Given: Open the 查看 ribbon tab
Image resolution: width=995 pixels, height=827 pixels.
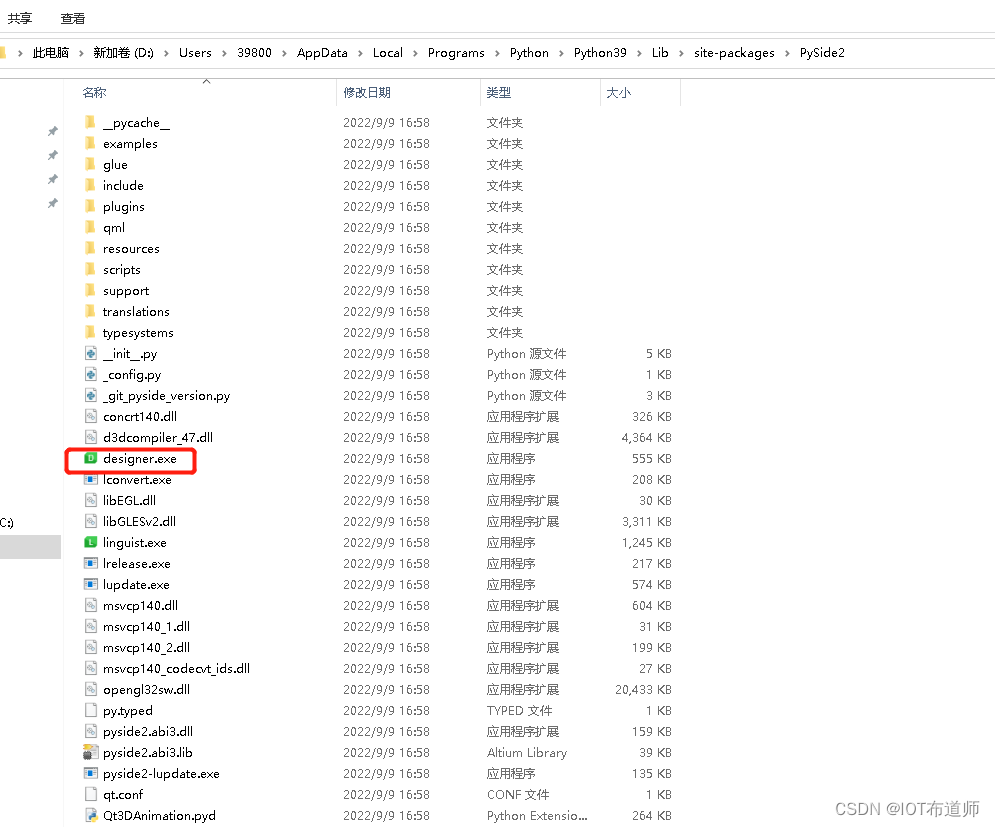Looking at the screenshot, I should pyautogui.click(x=72, y=18).
